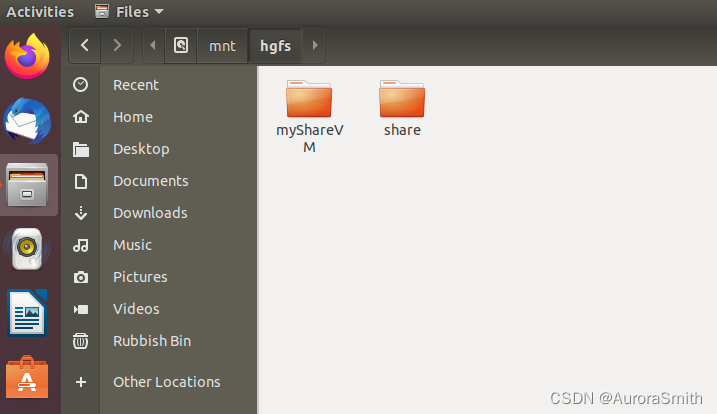Click the myShareVM folder name label
Screen dimensions: 717x414
pyautogui.click(x=310, y=138)
